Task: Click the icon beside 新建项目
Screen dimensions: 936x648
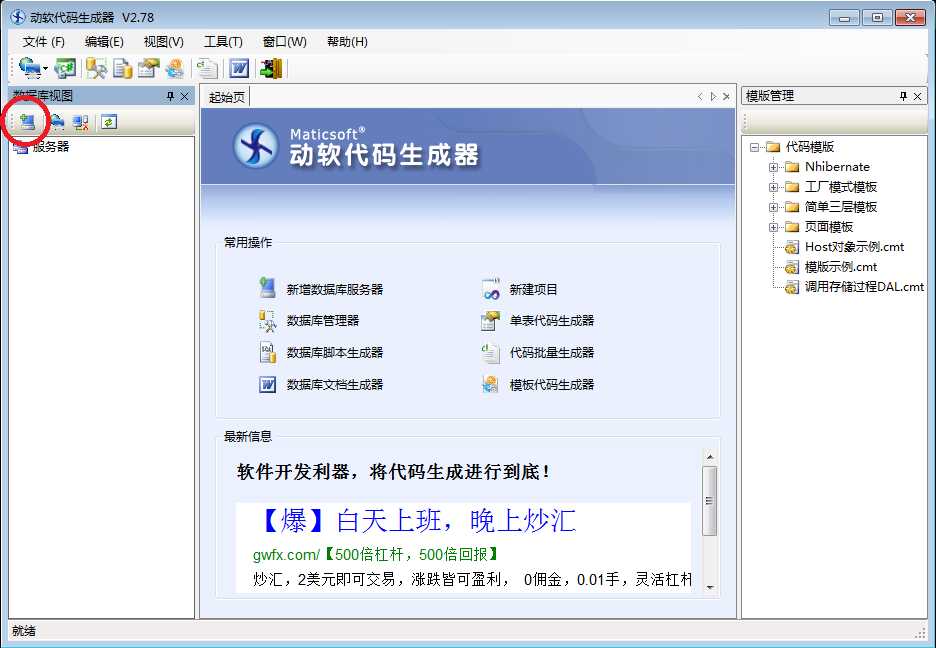Action: [491, 289]
